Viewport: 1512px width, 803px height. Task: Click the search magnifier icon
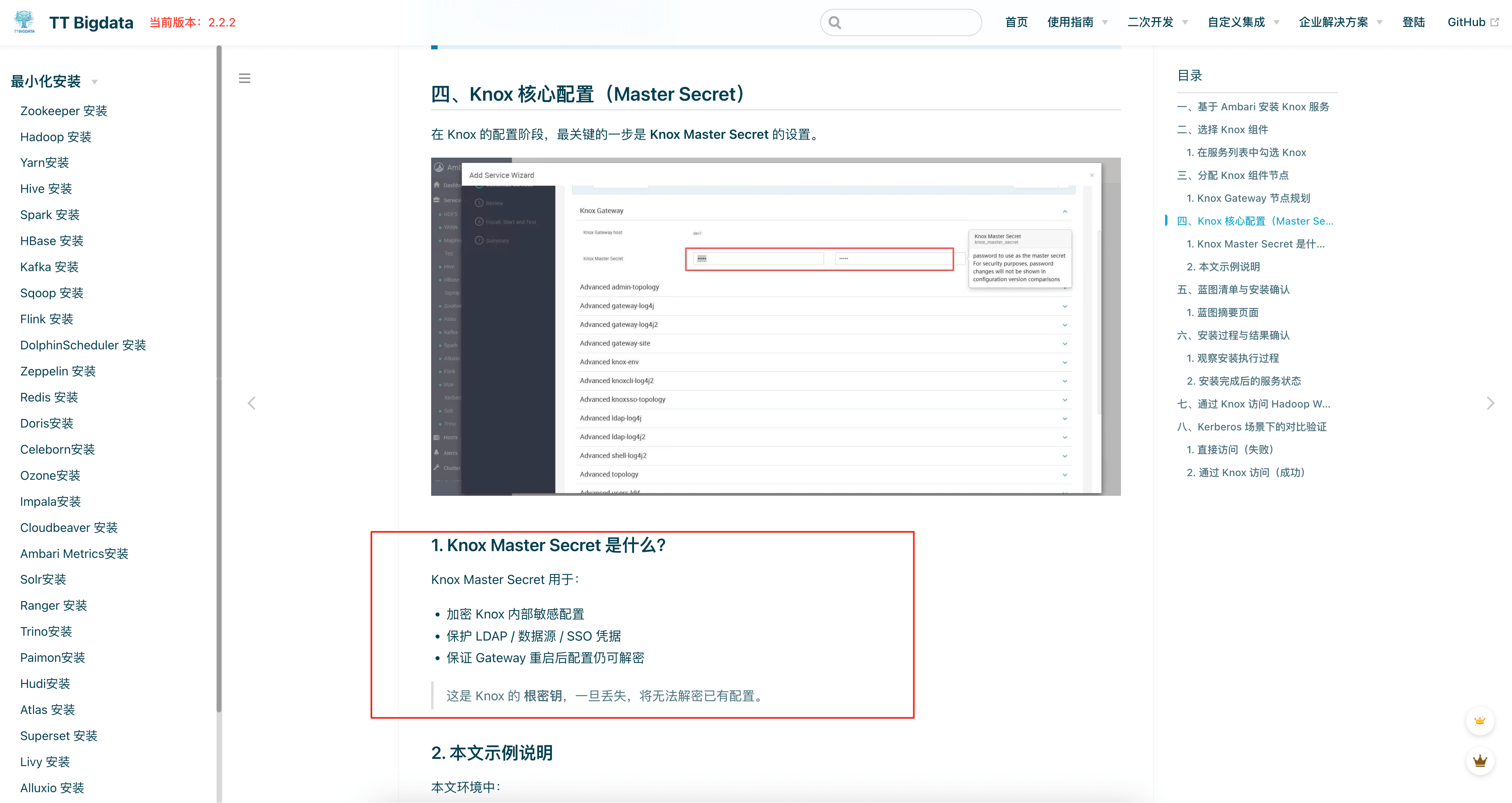point(835,23)
